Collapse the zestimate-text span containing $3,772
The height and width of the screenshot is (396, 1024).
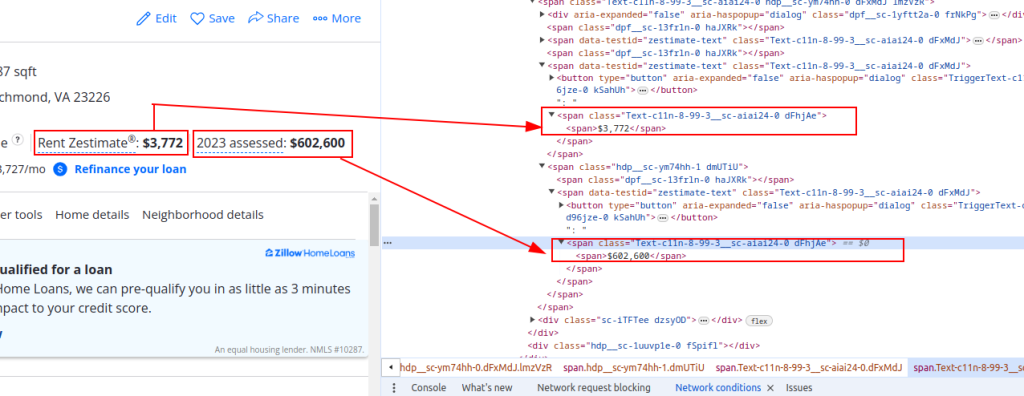(542, 65)
